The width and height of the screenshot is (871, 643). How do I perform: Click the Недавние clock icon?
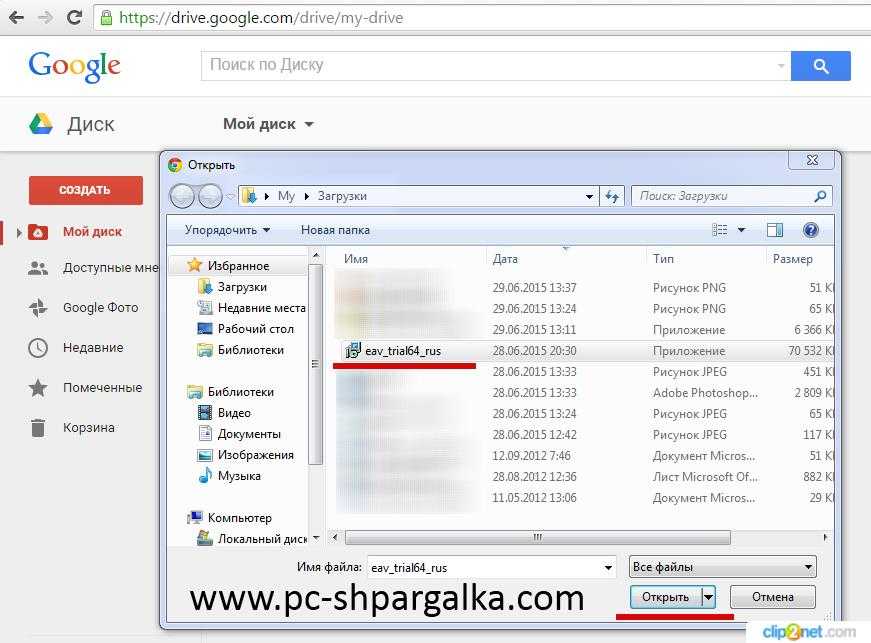38,348
